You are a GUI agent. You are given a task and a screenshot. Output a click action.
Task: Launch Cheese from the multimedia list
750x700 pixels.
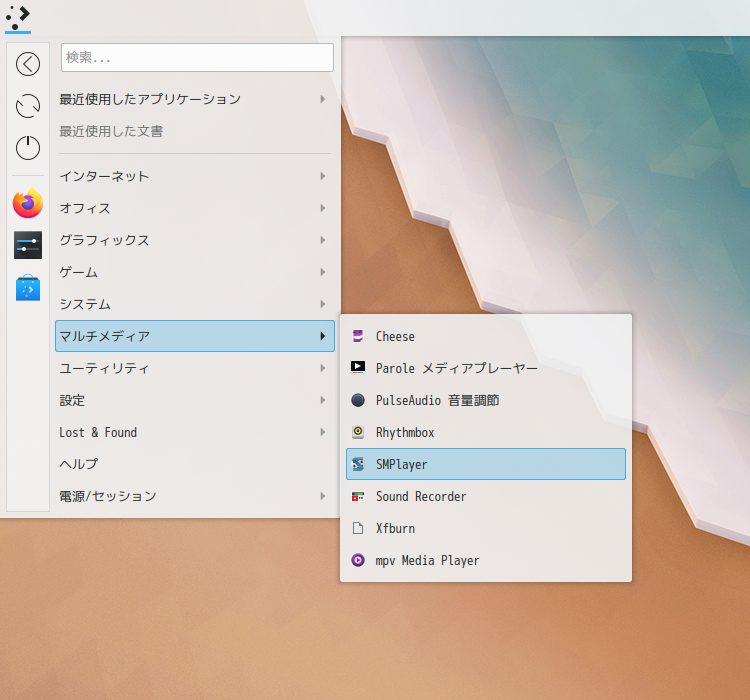point(485,336)
